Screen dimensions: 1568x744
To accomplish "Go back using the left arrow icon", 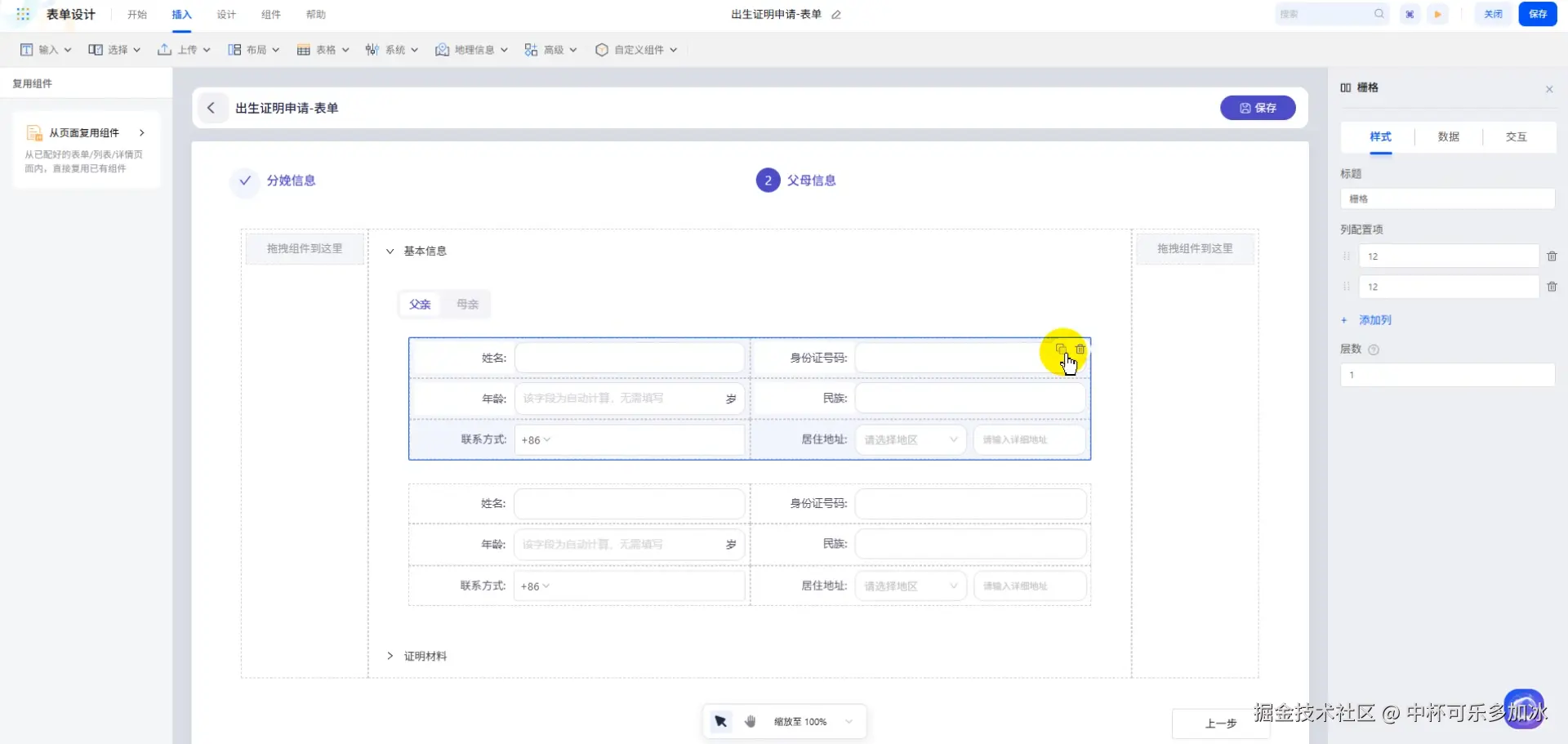I will (212, 108).
